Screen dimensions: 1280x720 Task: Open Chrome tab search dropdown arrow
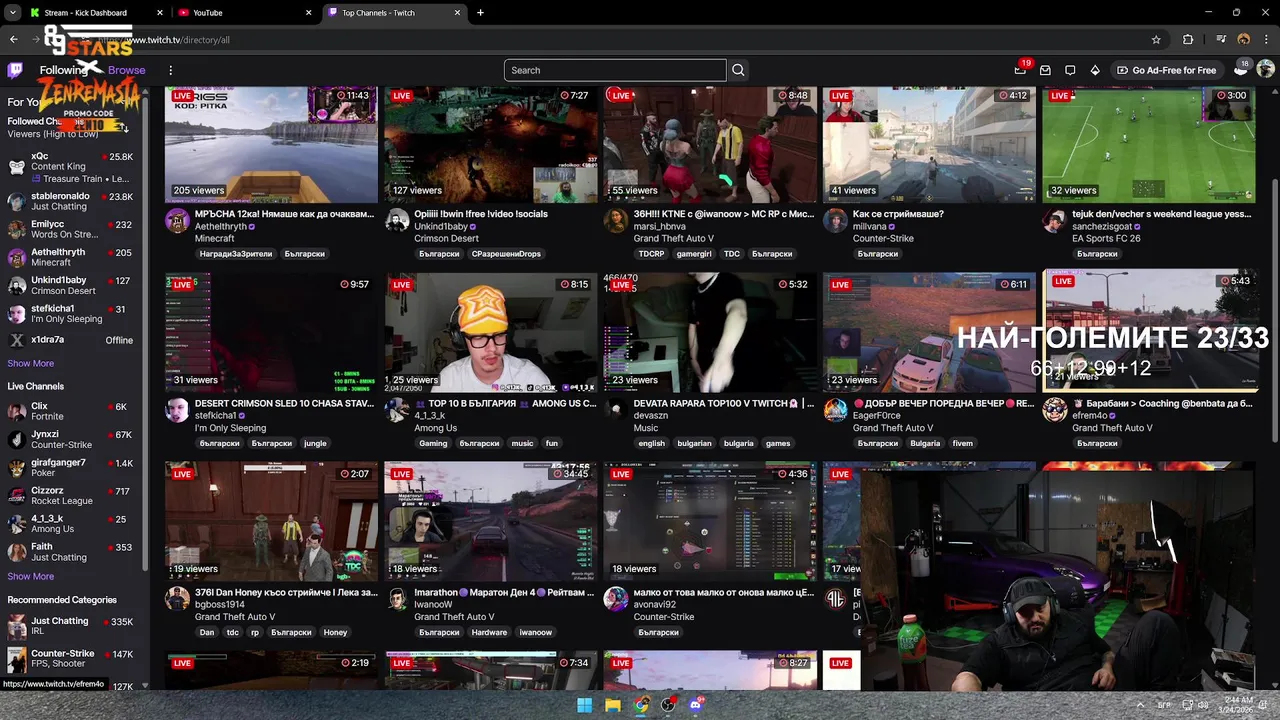pyautogui.click(x=13, y=13)
